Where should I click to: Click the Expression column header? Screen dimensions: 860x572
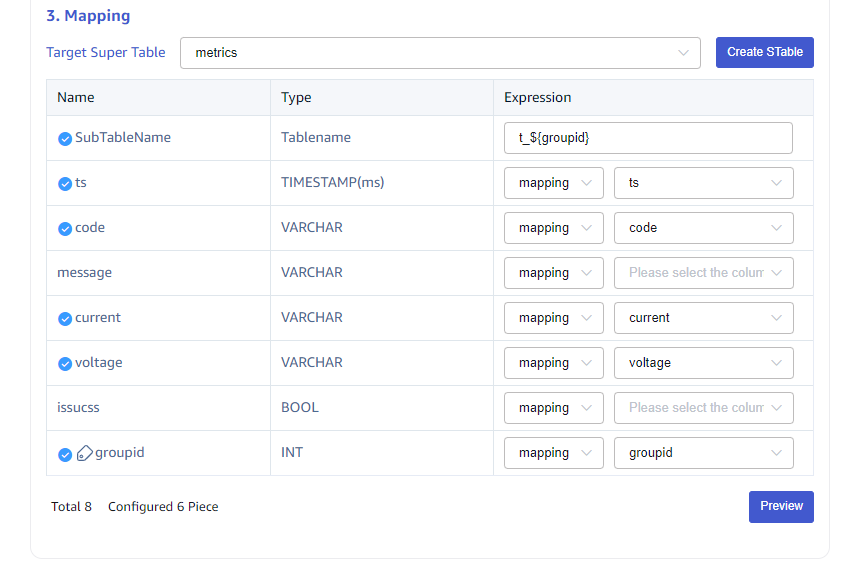[x=538, y=98]
